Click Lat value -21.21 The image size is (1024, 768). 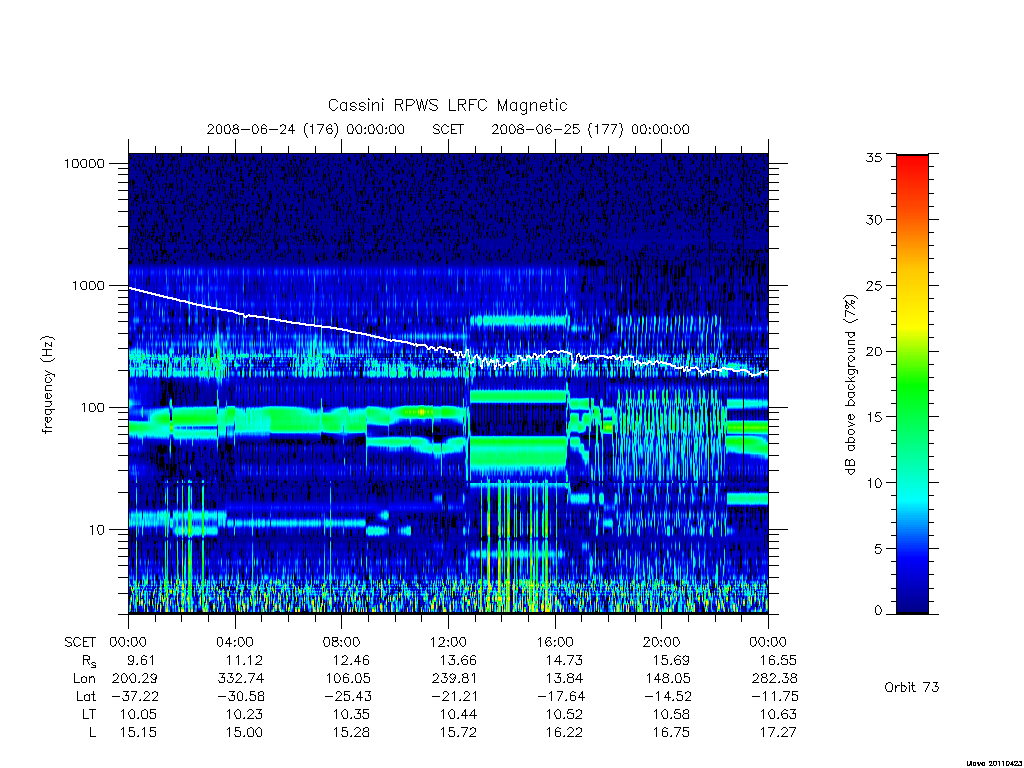(455, 696)
